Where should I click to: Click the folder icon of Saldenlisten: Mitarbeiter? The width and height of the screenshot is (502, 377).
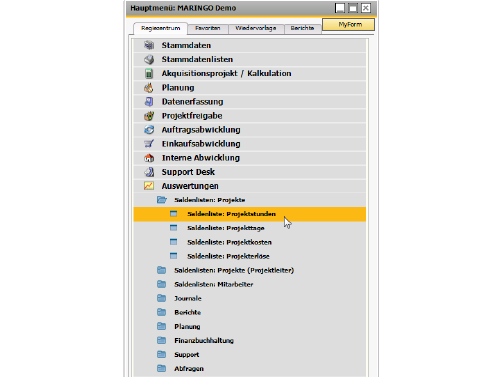[x=162, y=284]
